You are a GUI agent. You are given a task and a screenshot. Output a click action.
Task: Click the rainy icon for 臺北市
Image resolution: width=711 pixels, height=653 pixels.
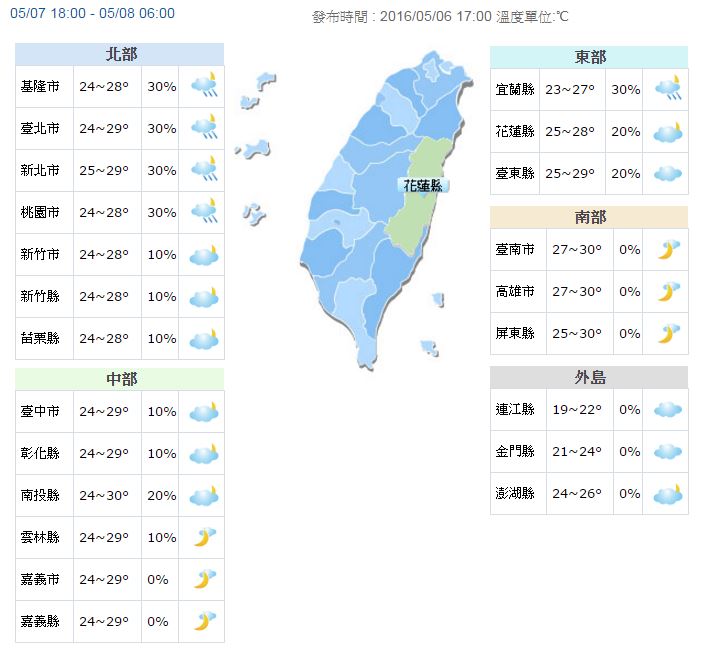(x=204, y=129)
